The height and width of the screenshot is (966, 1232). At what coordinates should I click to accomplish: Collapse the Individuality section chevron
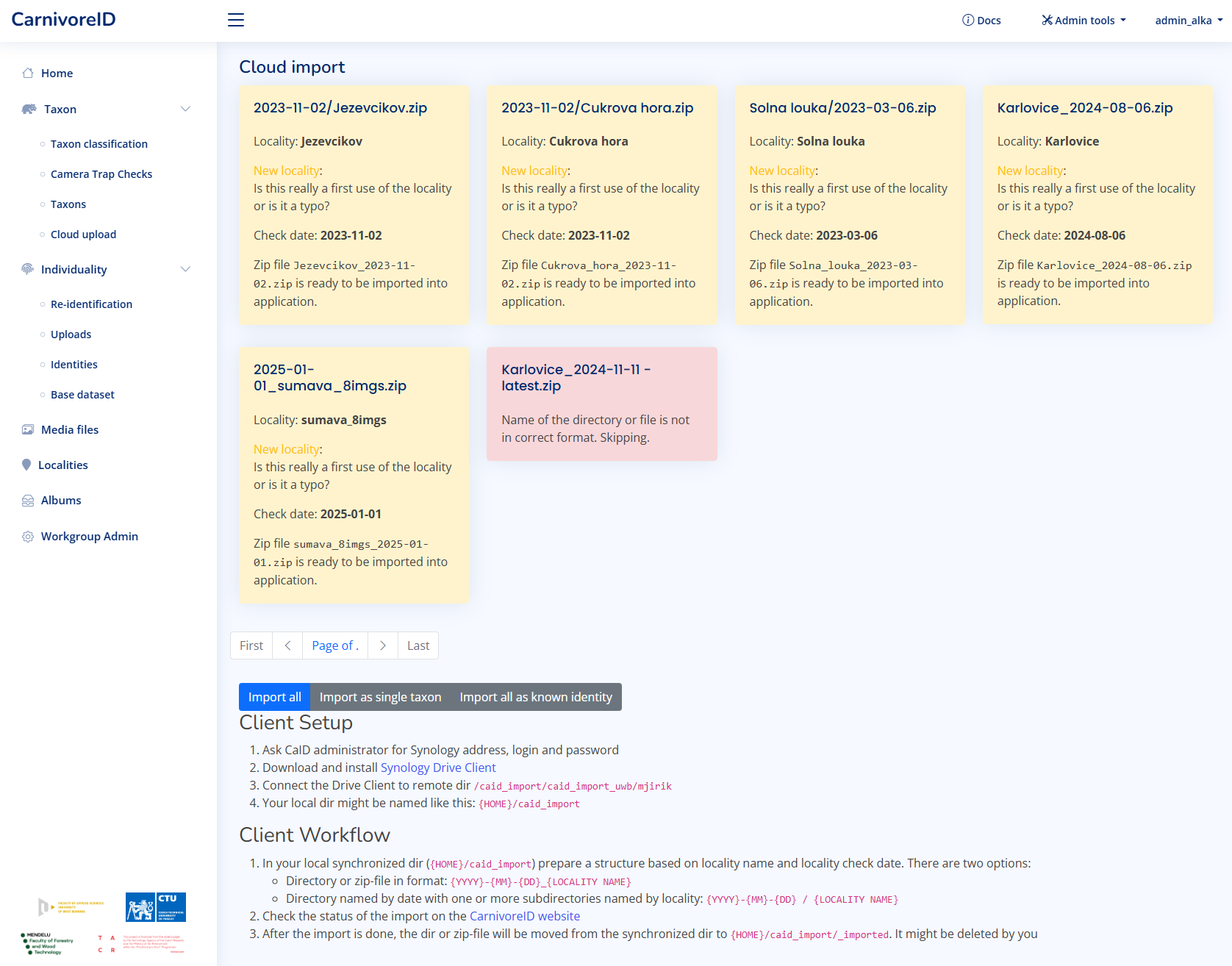coord(185,269)
